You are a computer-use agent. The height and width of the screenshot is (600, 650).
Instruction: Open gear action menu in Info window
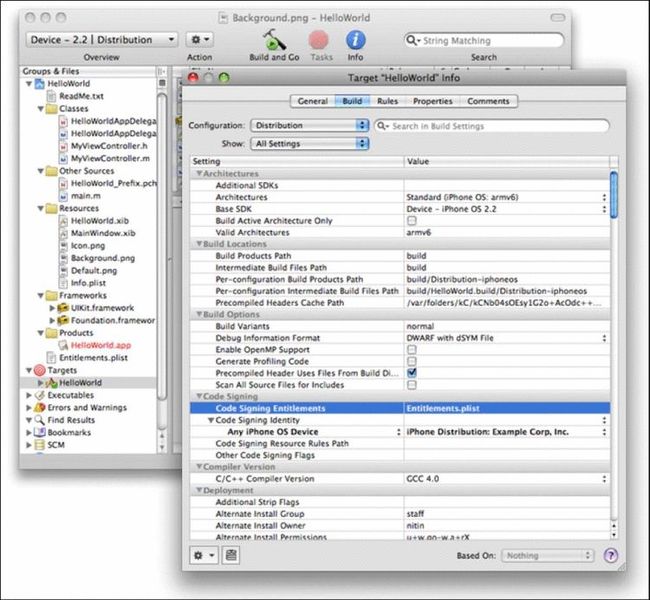[204, 555]
